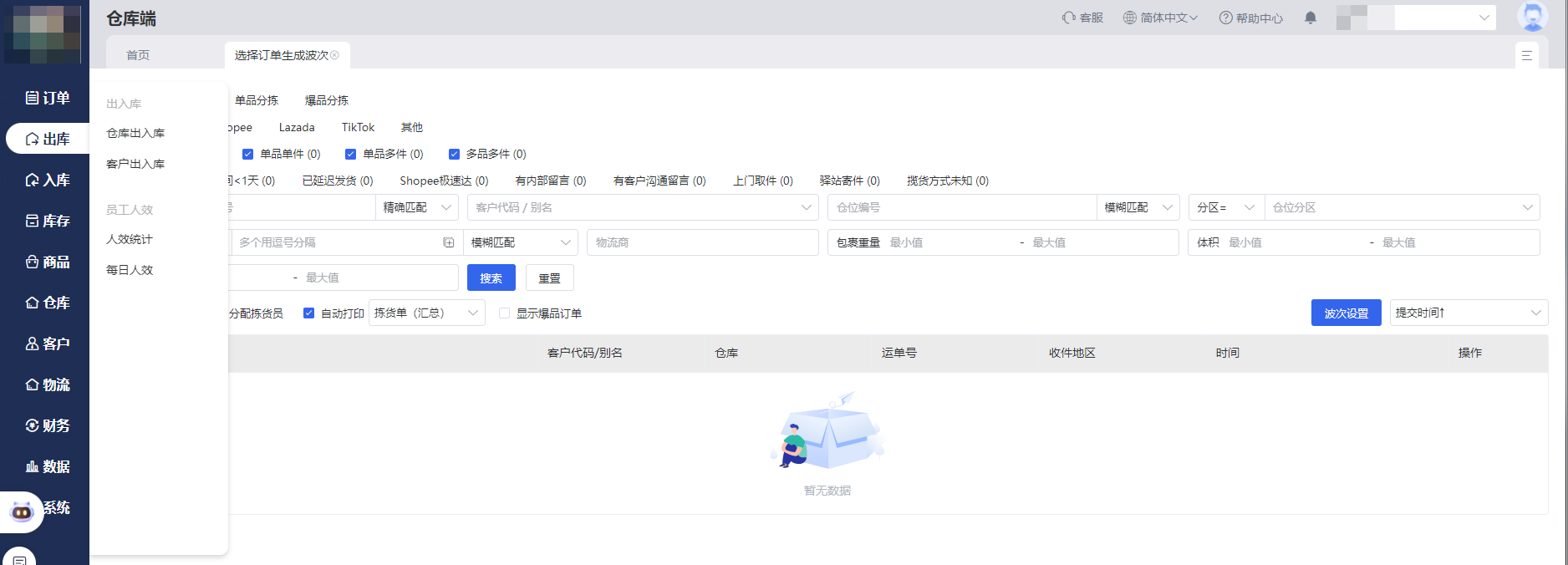The width and height of the screenshot is (1568, 565).
Task: Select Lazada platform tab
Action: click(x=297, y=127)
